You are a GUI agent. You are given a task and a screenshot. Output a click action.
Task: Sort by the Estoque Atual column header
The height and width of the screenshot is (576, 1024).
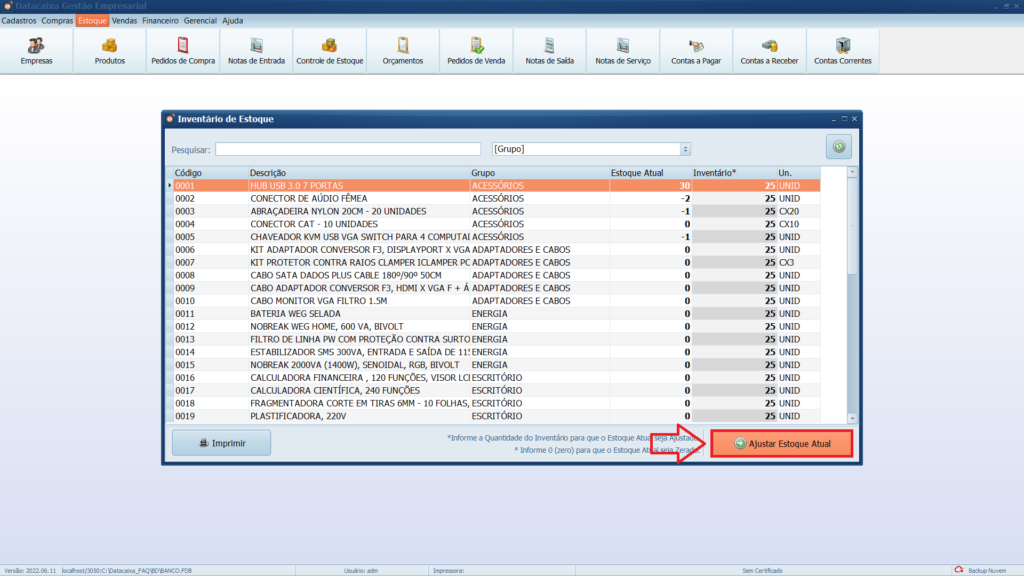(x=637, y=173)
